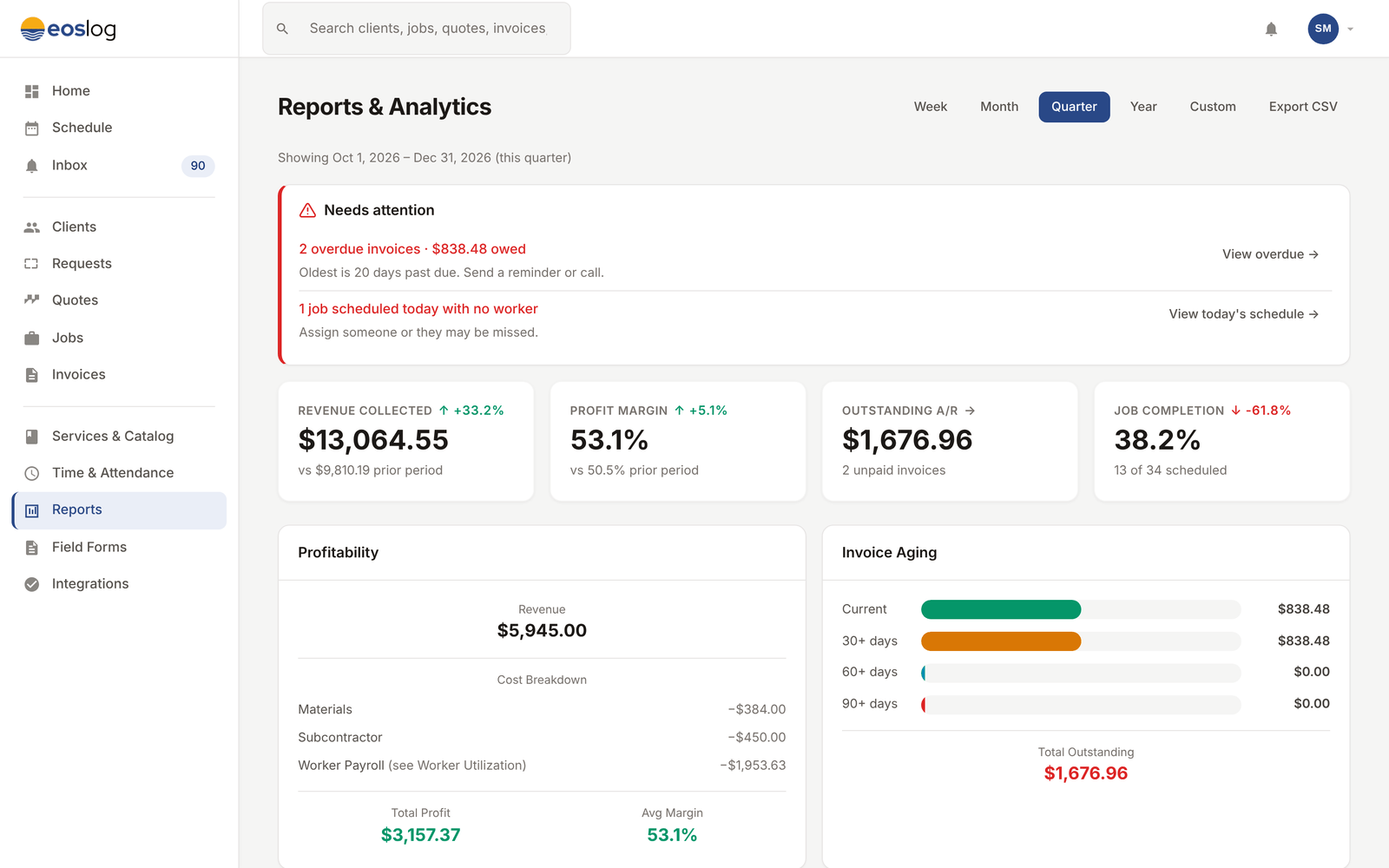Expand the account menu dropdown arrow
The image size is (1389, 868).
[1350, 29]
